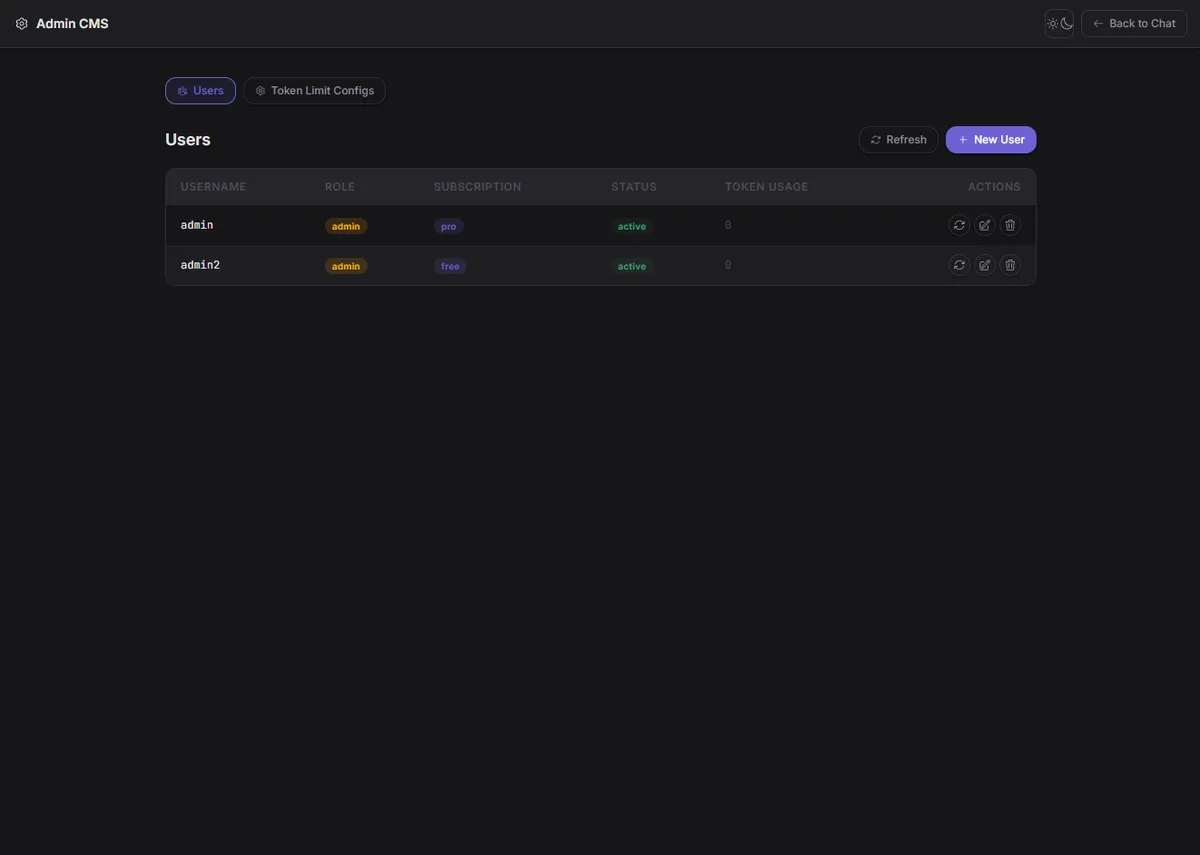Switch to the Users tab
Screen dimensions: 1200x855
click(x=200, y=91)
